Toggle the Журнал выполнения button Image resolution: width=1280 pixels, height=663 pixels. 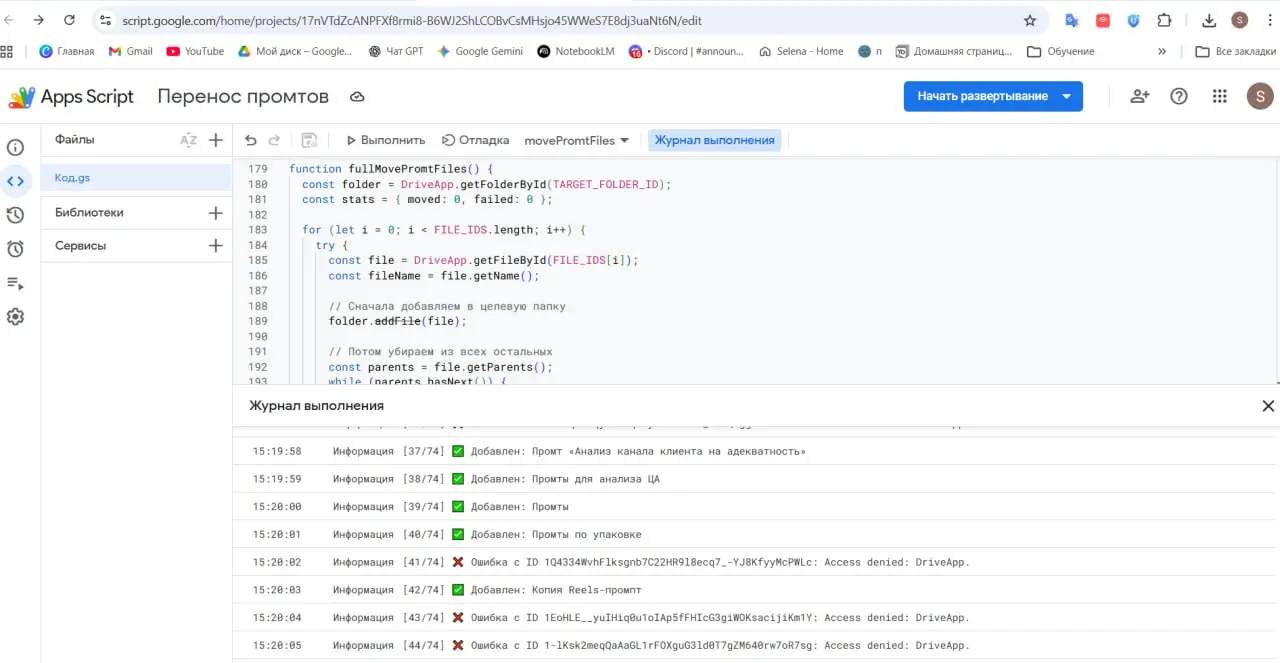pos(714,140)
